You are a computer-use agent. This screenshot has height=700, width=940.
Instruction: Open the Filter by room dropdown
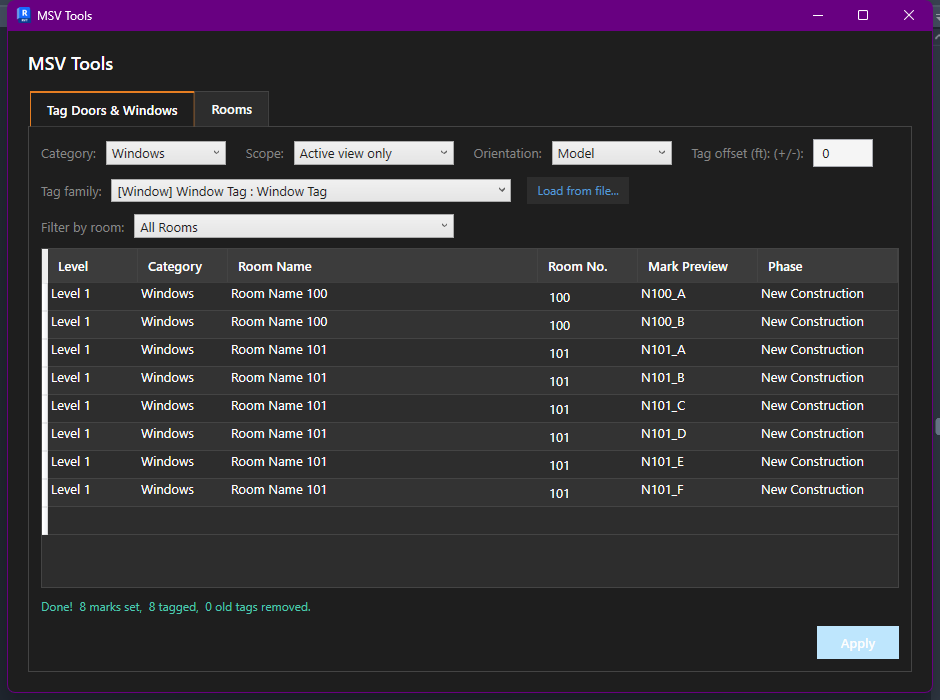[x=294, y=227]
